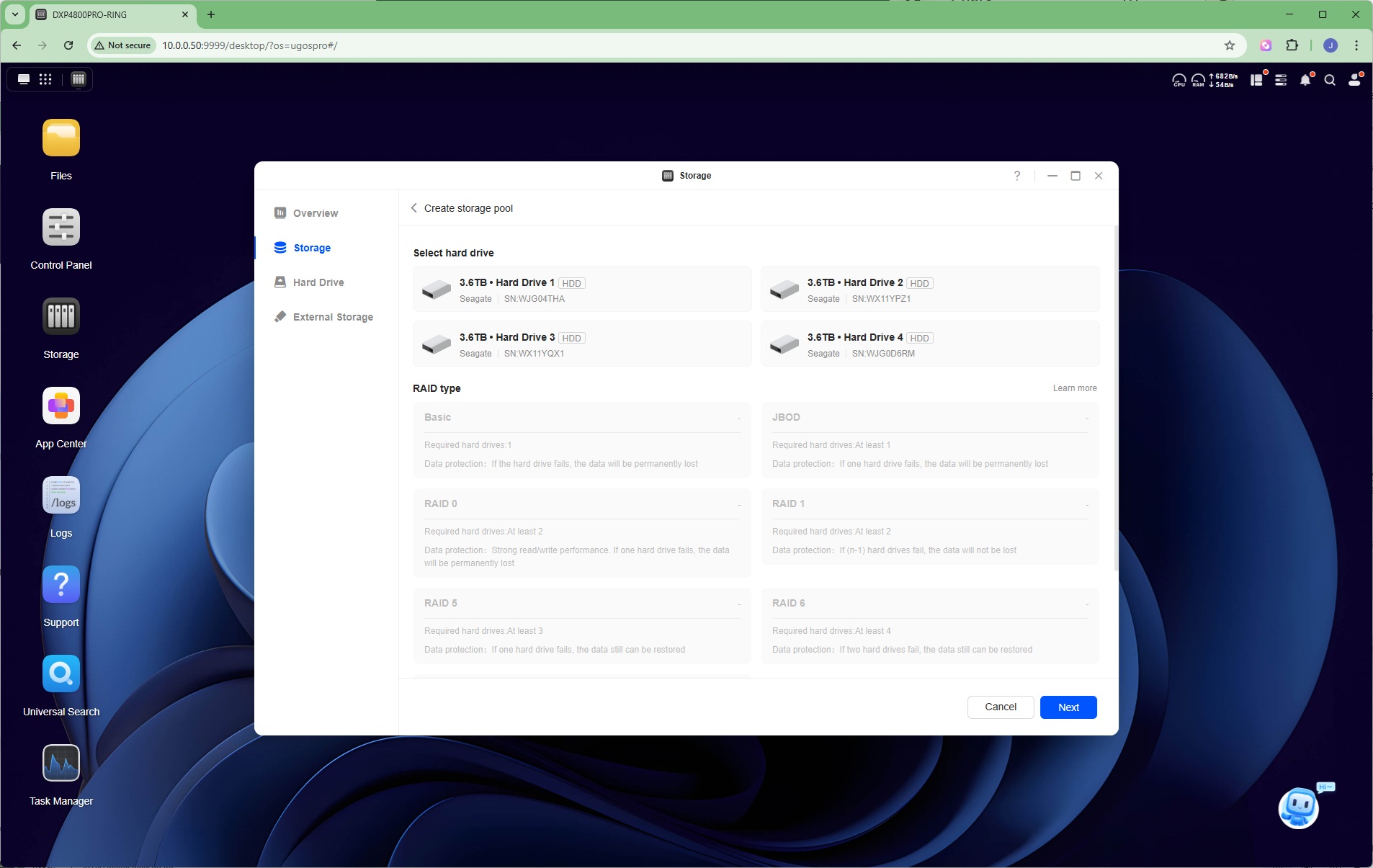Open Control Panel from desktop
Viewport: 1373px width, 868px height.
(x=61, y=228)
